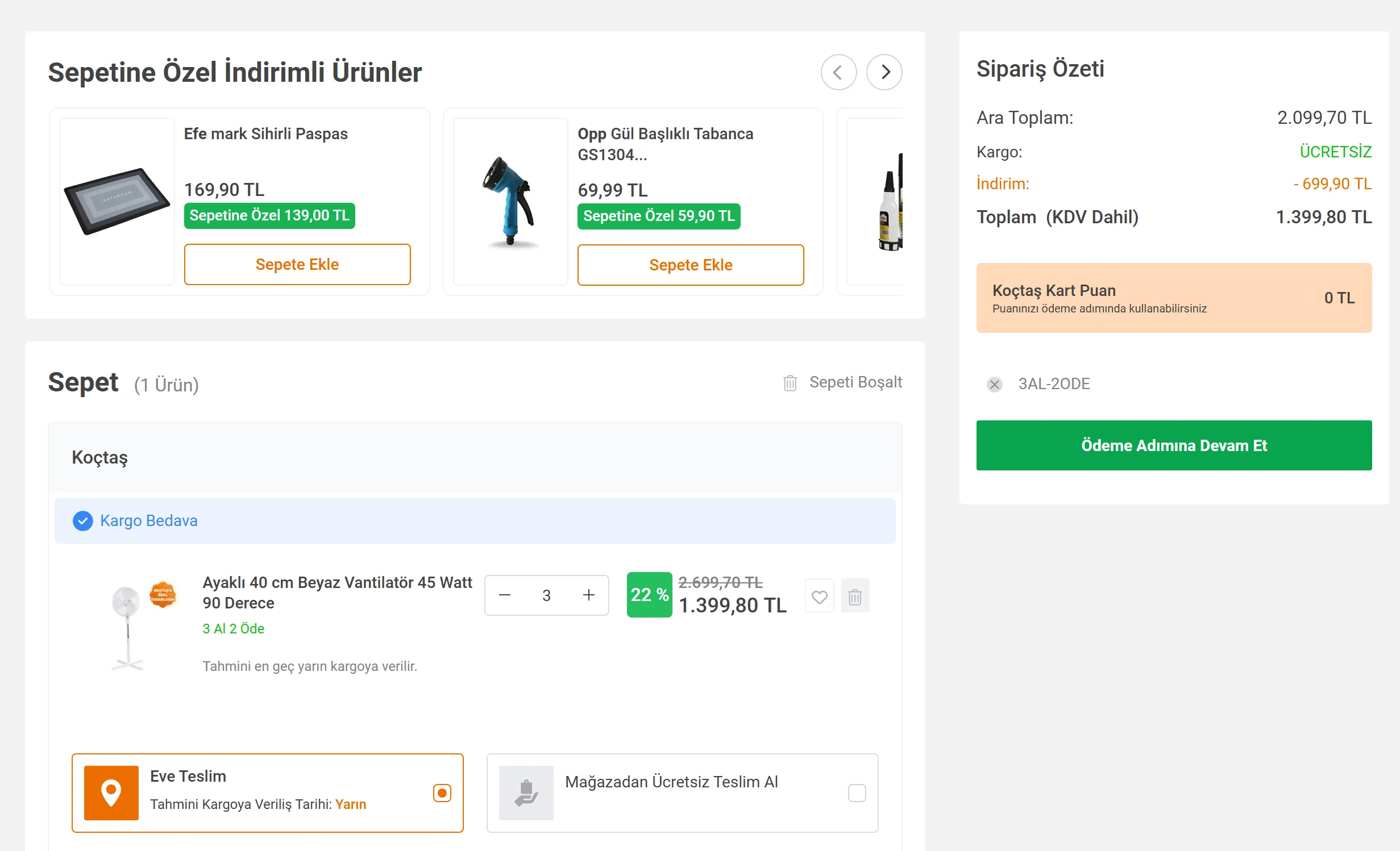Click the Eve Teslim location pin icon
Viewport: 1400px width, 851px height.
click(111, 793)
